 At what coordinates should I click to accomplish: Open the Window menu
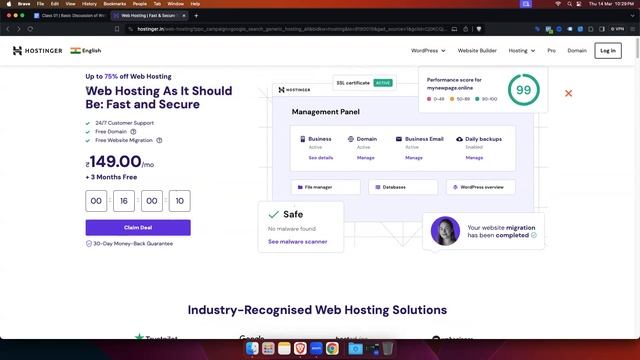pyautogui.click(x=176, y=4)
